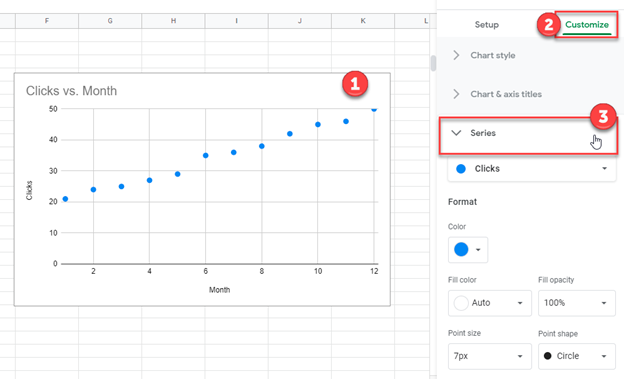The width and height of the screenshot is (624, 379).
Task: Open the Clicks series dropdown
Action: click(532, 169)
